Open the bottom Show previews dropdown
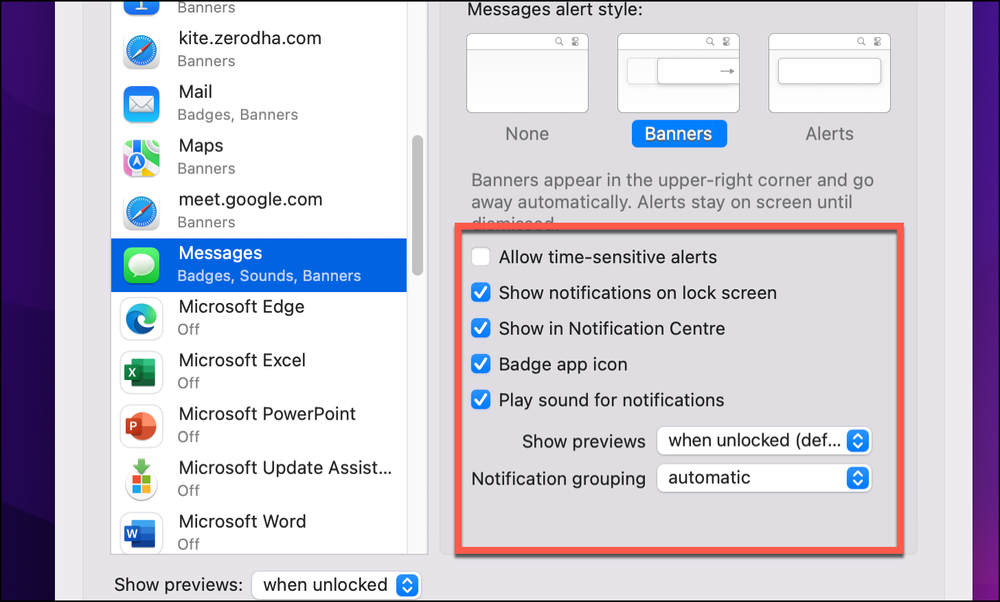This screenshot has width=1000, height=602. [336, 585]
